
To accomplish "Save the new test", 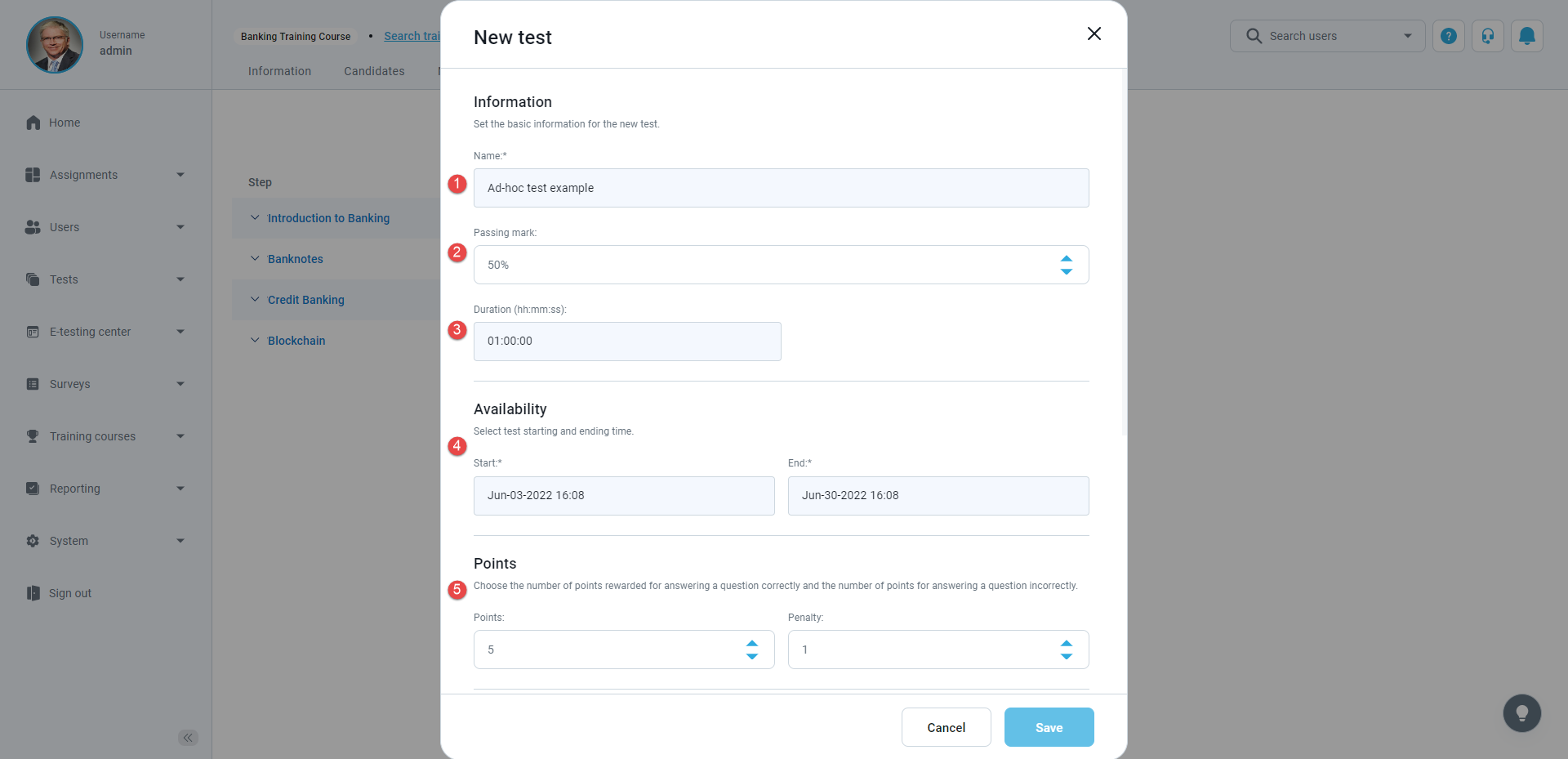I will pyautogui.click(x=1049, y=727).
